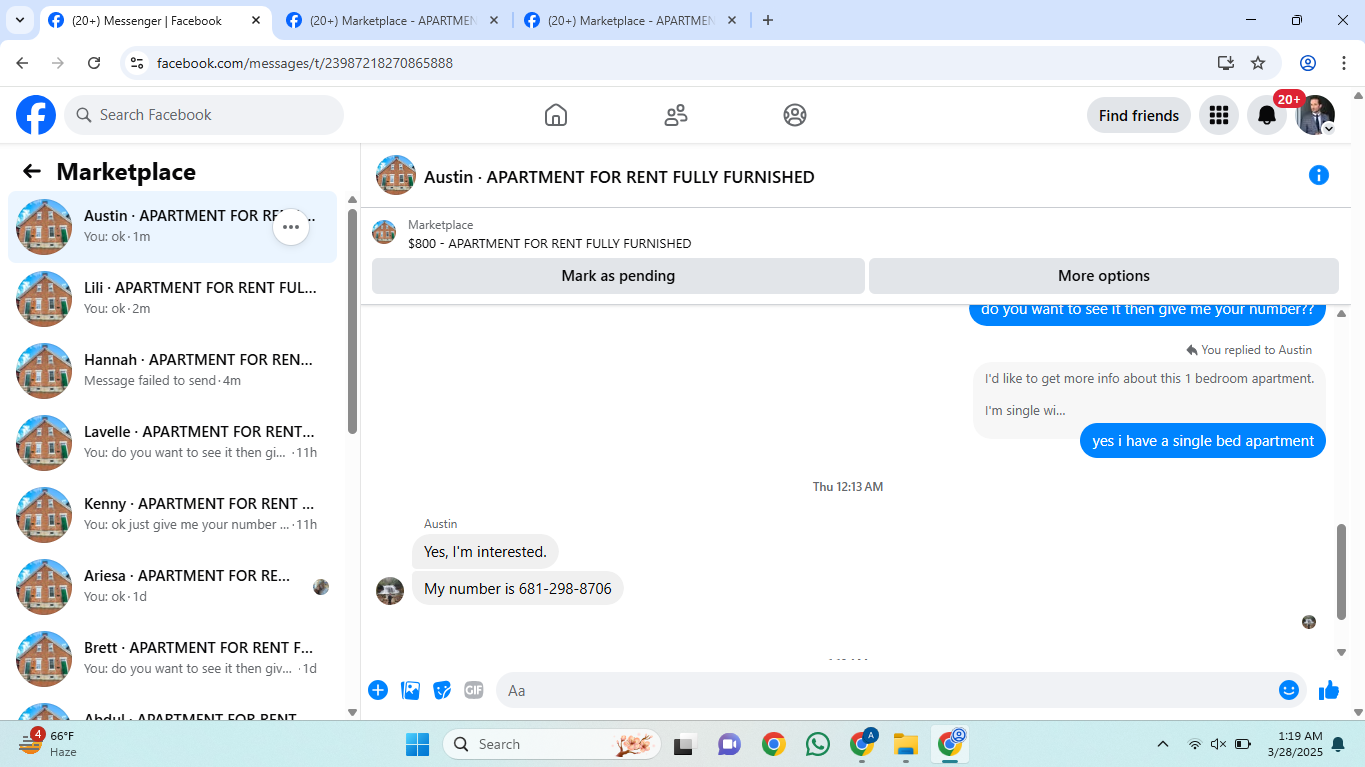The width and height of the screenshot is (1365, 767).
Task: Open the emoji picker in the message box
Action: pyautogui.click(x=1289, y=690)
